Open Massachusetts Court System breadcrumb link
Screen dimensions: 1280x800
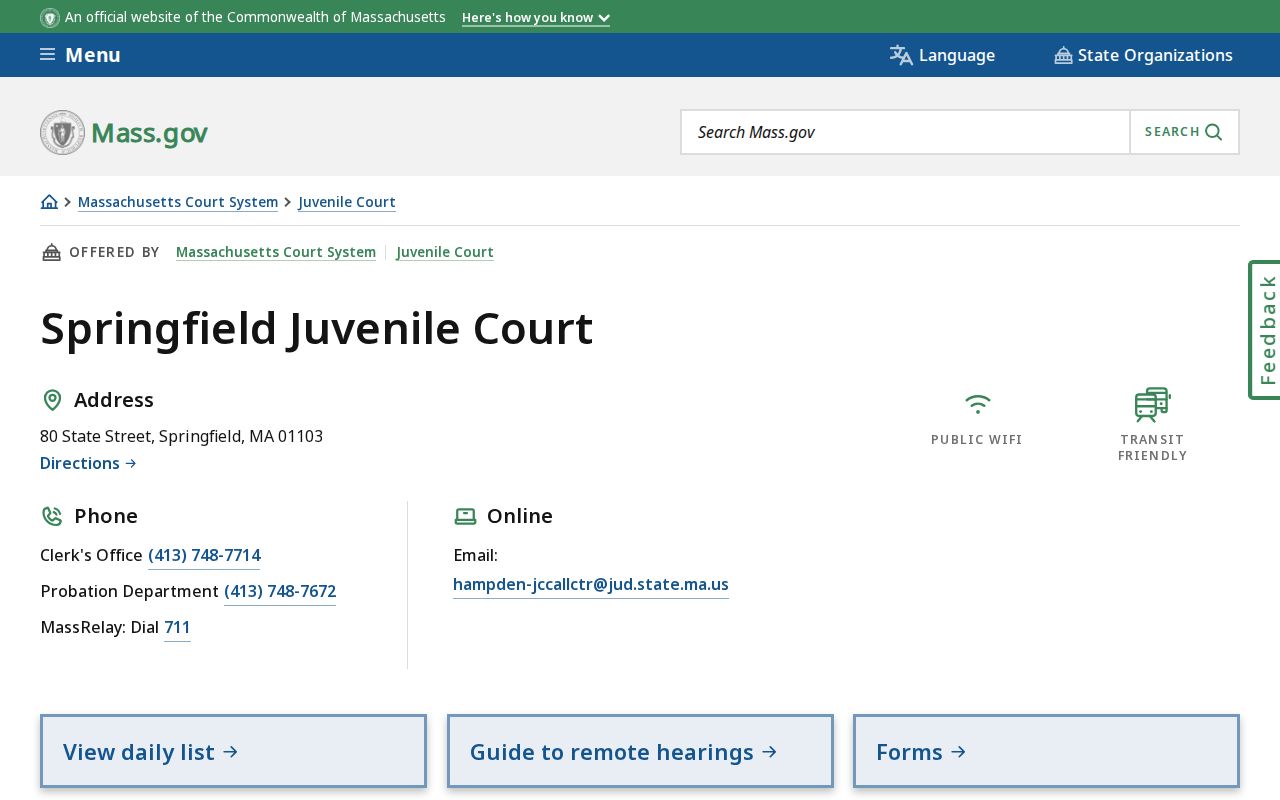178,202
